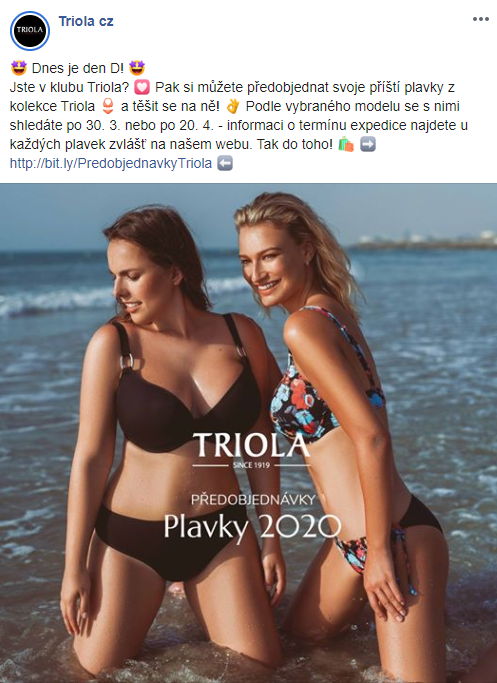This screenshot has height=683, width=497.
Task: Open the Triola profile picture avatar
Action: pos(30,30)
